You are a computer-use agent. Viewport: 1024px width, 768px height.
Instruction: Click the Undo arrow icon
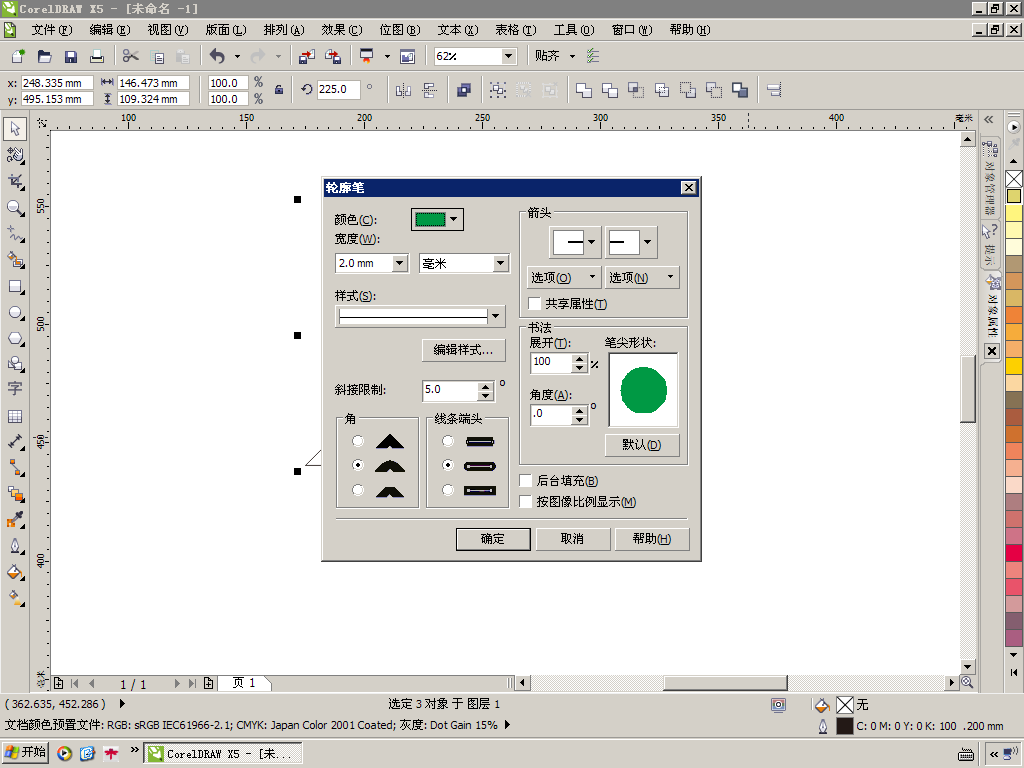point(217,57)
